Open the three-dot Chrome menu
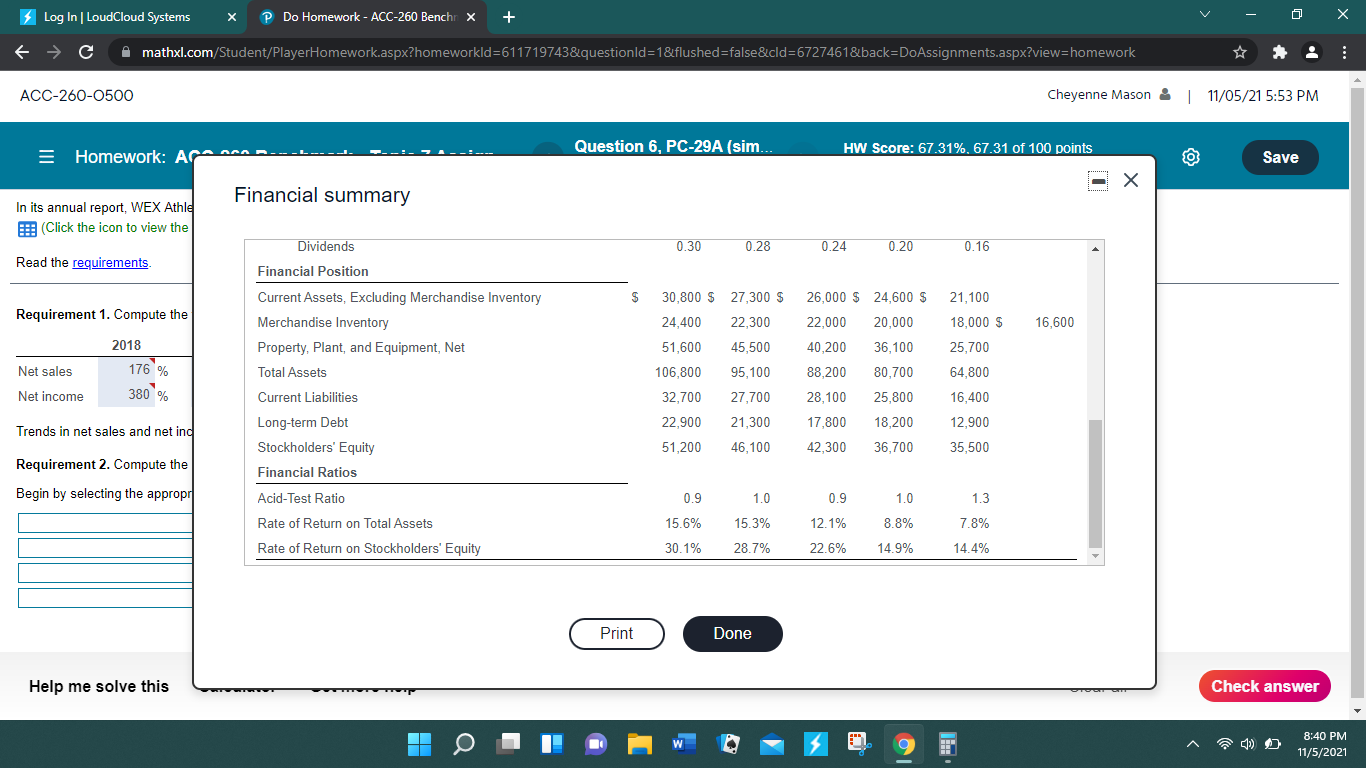 tap(1345, 52)
